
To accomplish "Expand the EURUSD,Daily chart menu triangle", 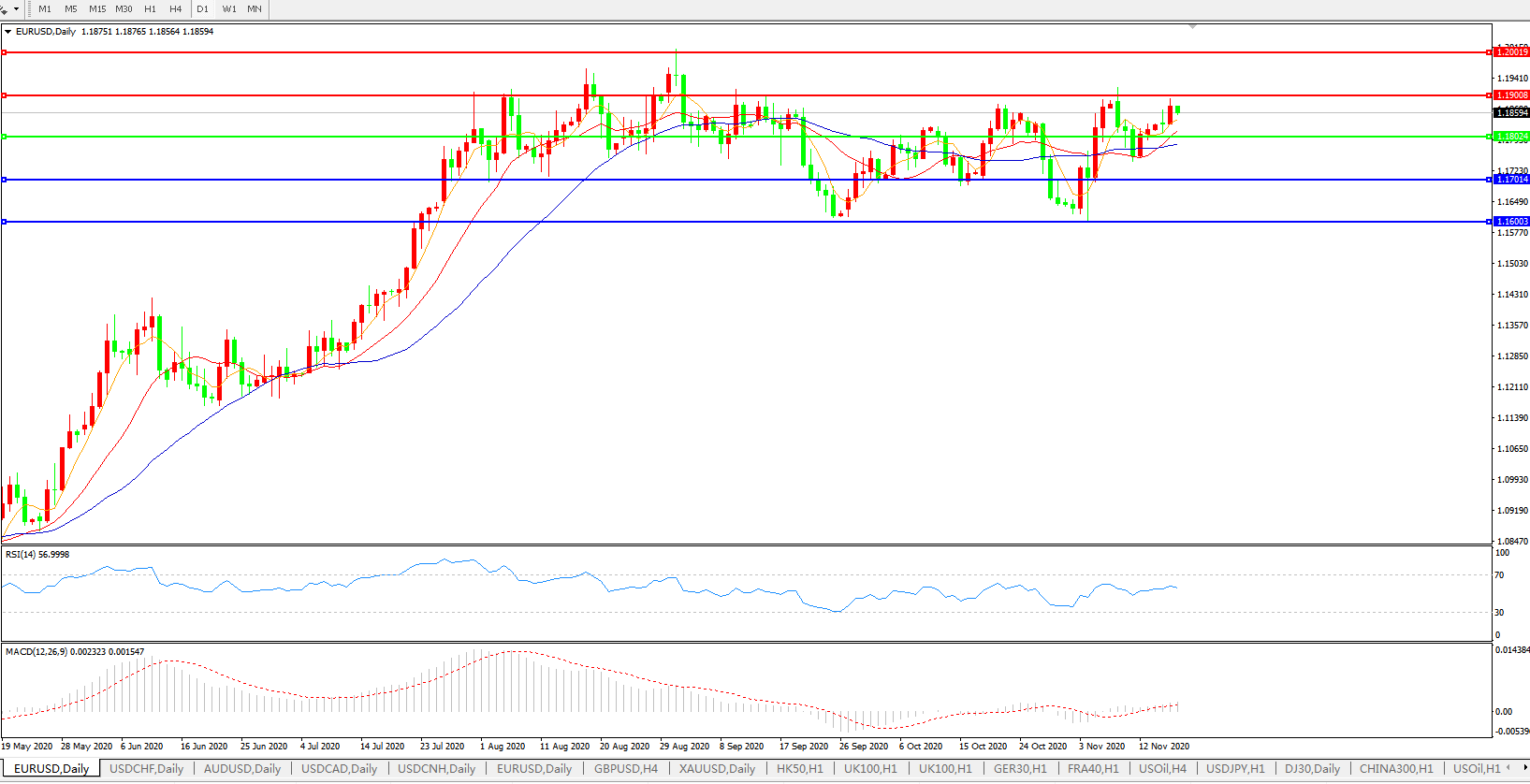I will [x=8, y=32].
